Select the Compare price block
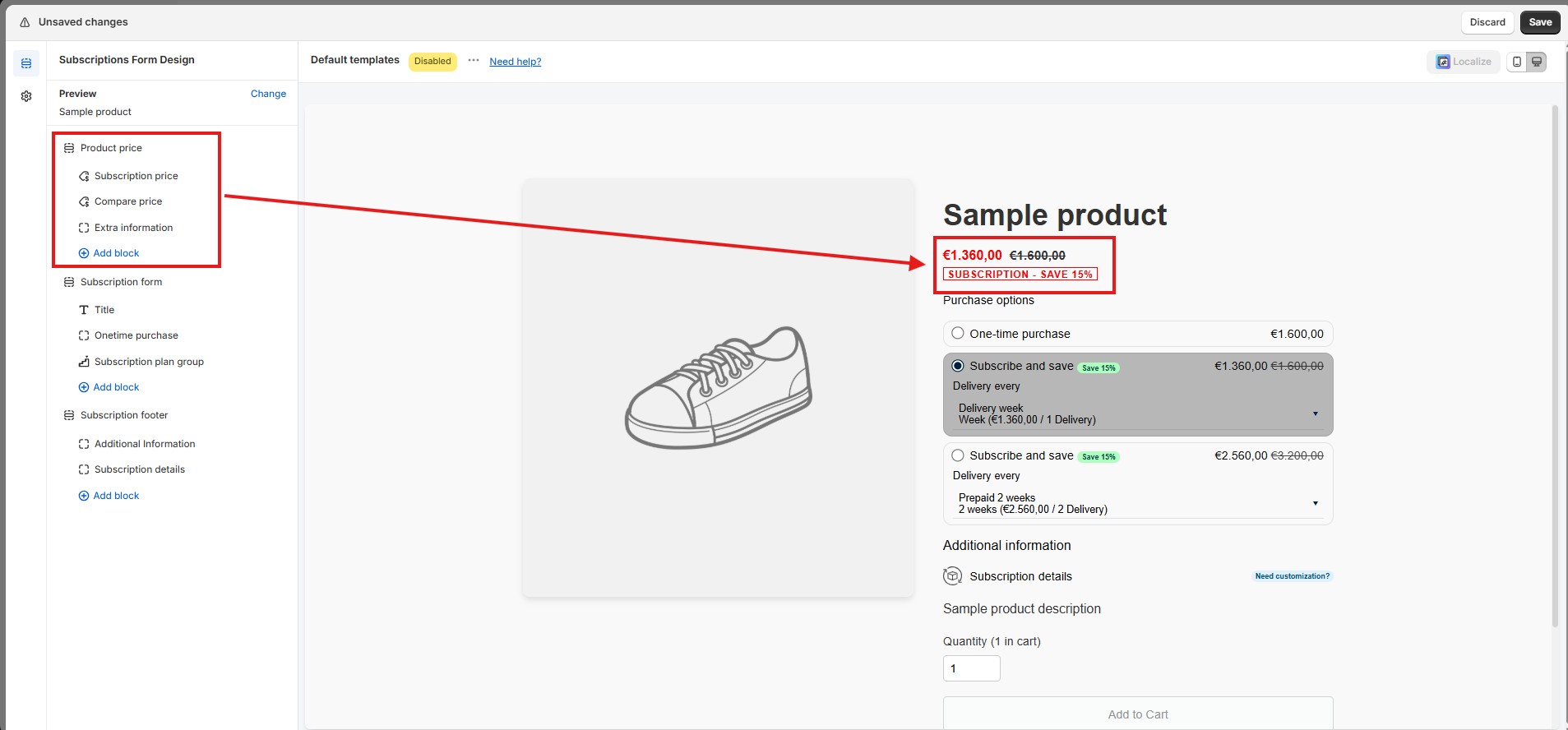 click(127, 201)
